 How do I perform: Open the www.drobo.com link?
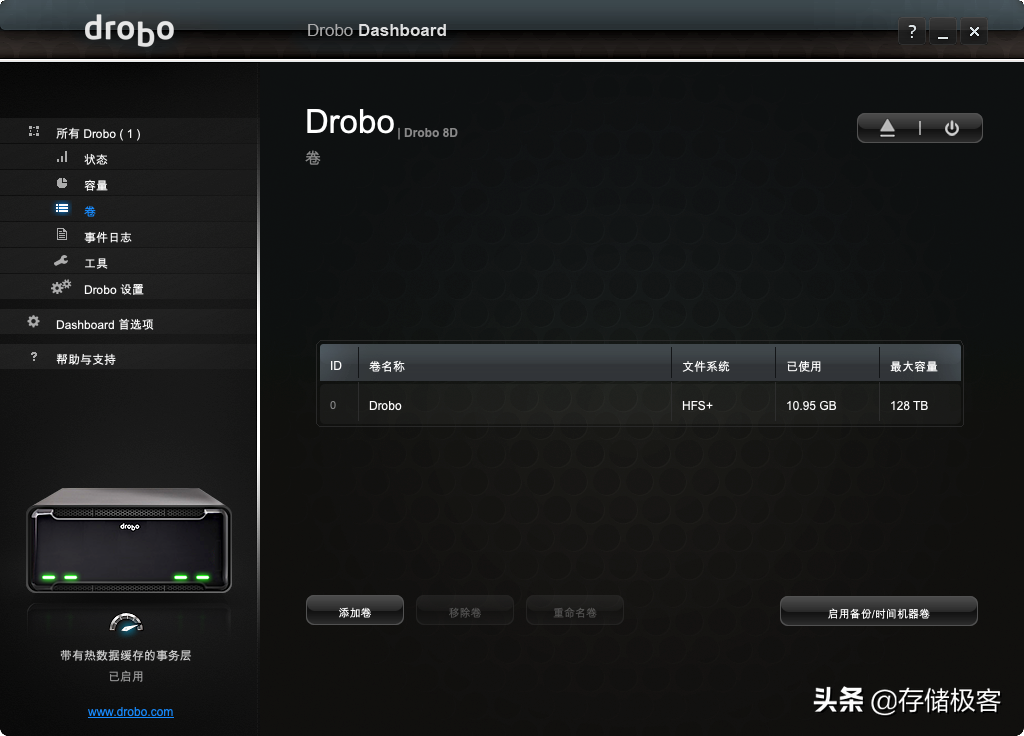(131, 712)
